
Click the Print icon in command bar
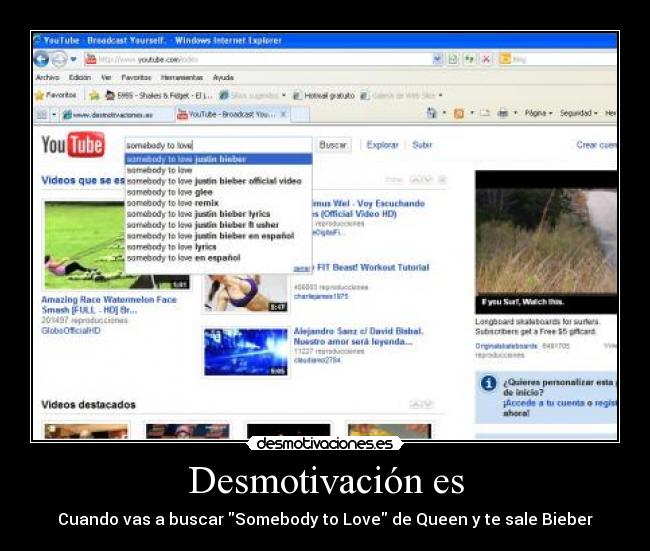tap(502, 113)
